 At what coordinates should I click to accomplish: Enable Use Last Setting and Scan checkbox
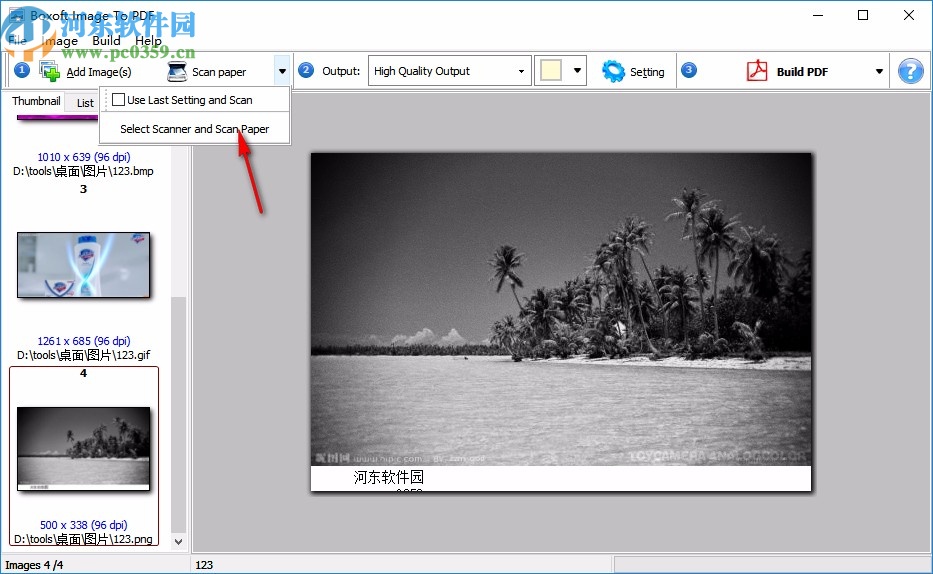click(x=118, y=100)
